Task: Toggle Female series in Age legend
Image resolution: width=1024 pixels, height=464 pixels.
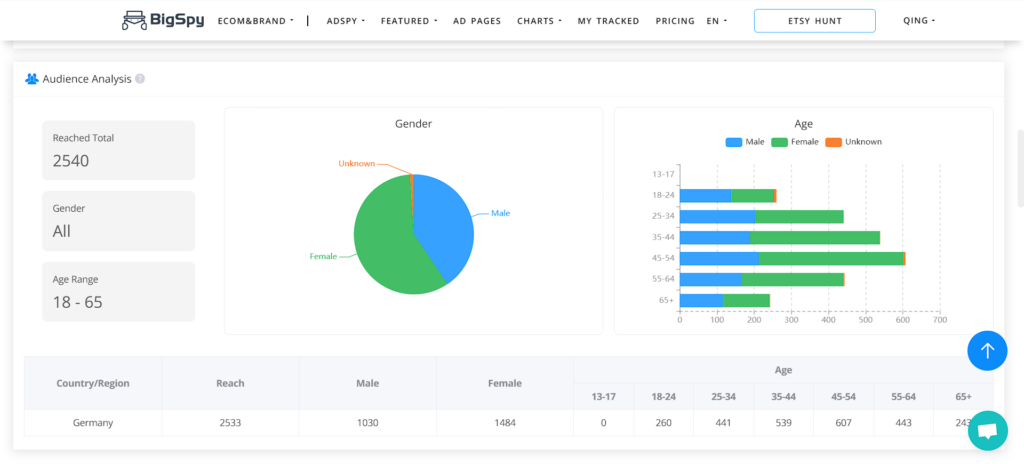Action: [795, 142]
